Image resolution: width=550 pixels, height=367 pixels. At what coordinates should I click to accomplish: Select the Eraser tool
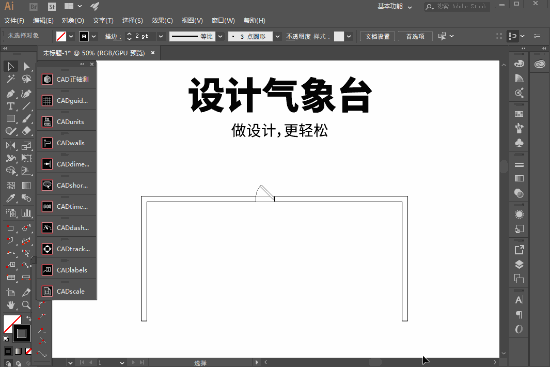(x=26, y=131)
